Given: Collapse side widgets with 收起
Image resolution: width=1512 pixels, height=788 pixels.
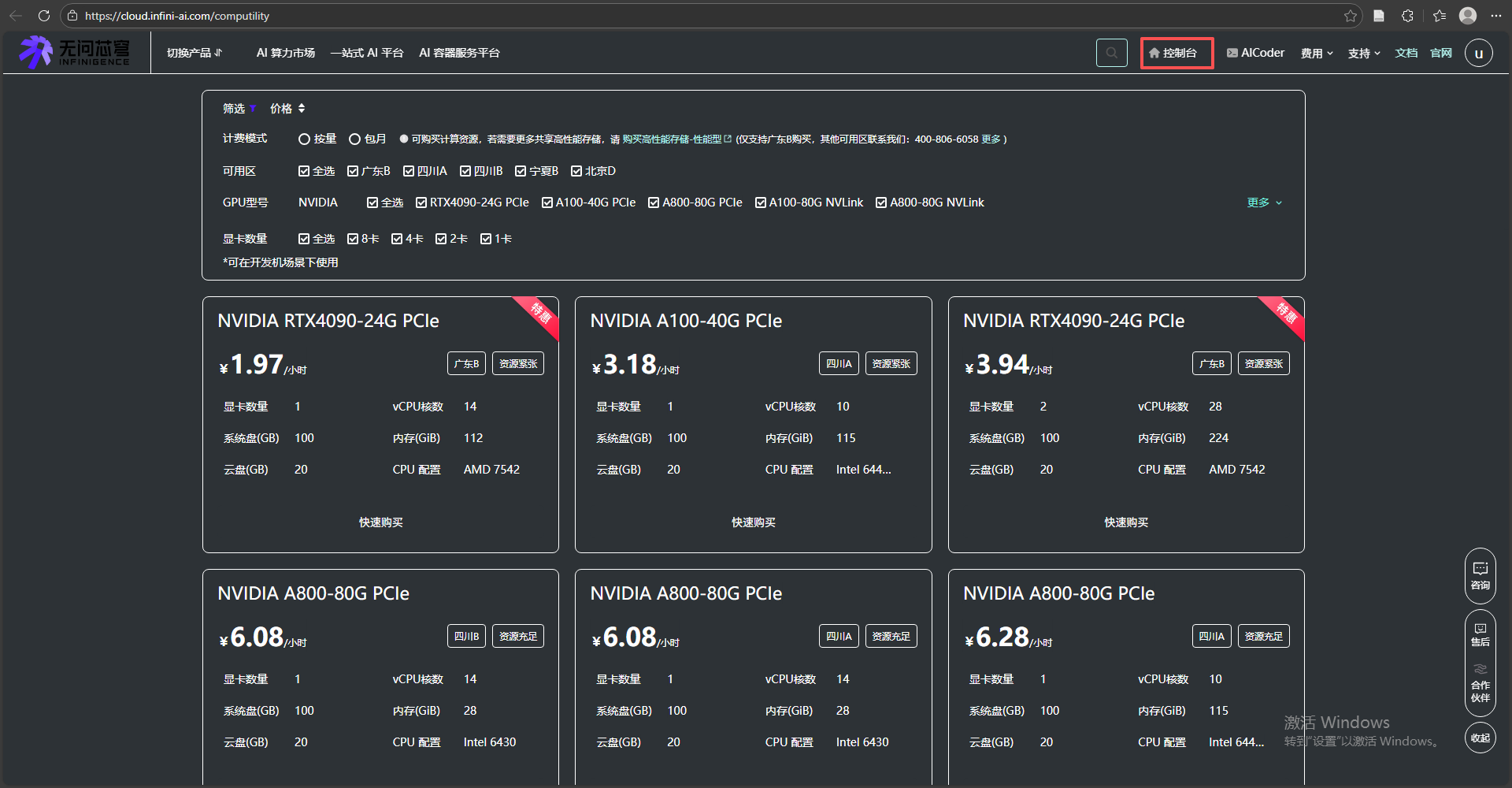Looking at the screenshot, I should pos(1480,738).
